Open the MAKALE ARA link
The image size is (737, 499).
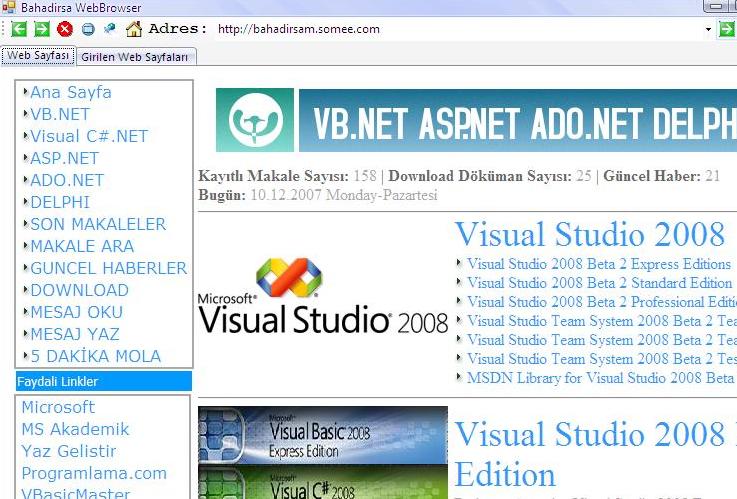(x=82, y=246)
